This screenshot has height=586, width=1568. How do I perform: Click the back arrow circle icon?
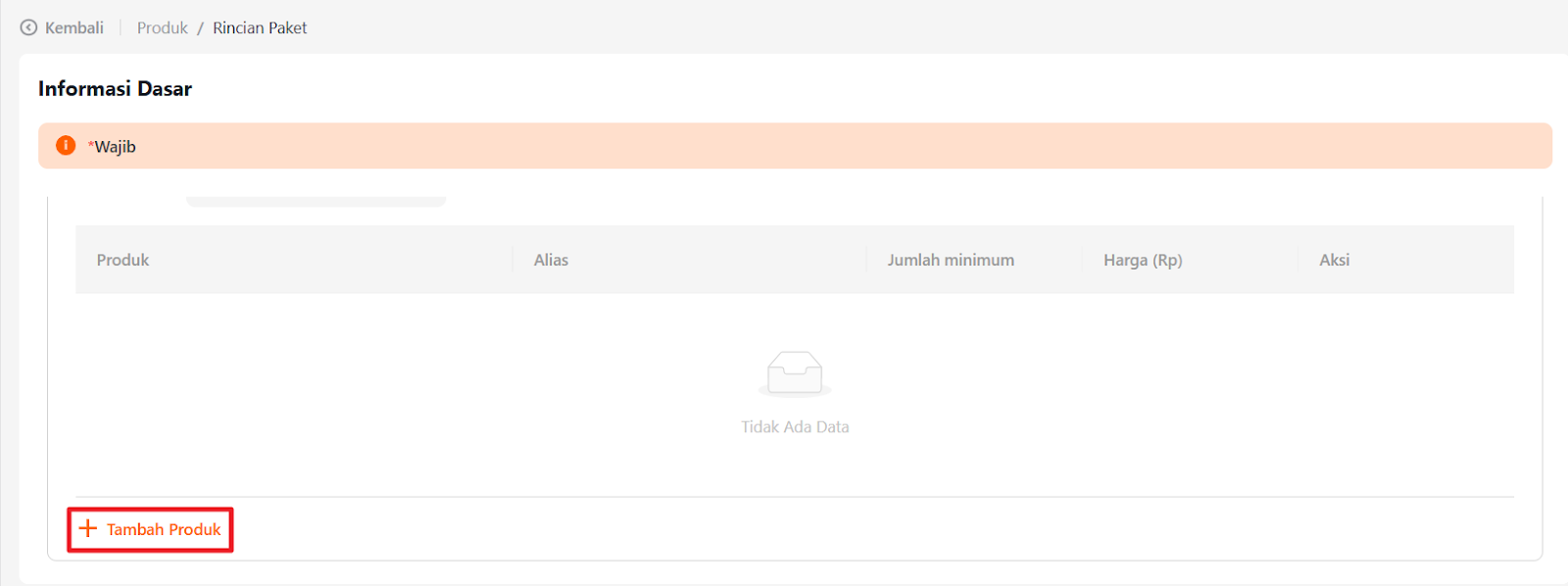pyautogui.click(x=28, y=27)
